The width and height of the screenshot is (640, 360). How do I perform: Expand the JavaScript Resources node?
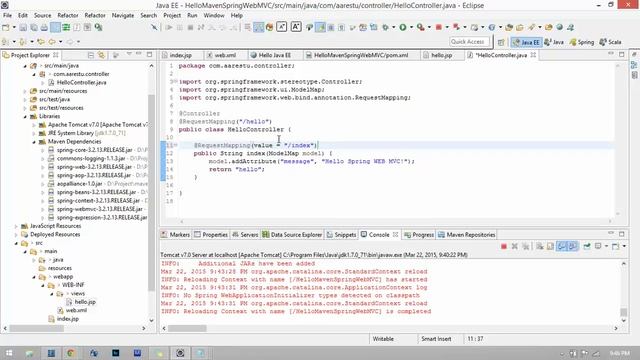coord(16,226)
